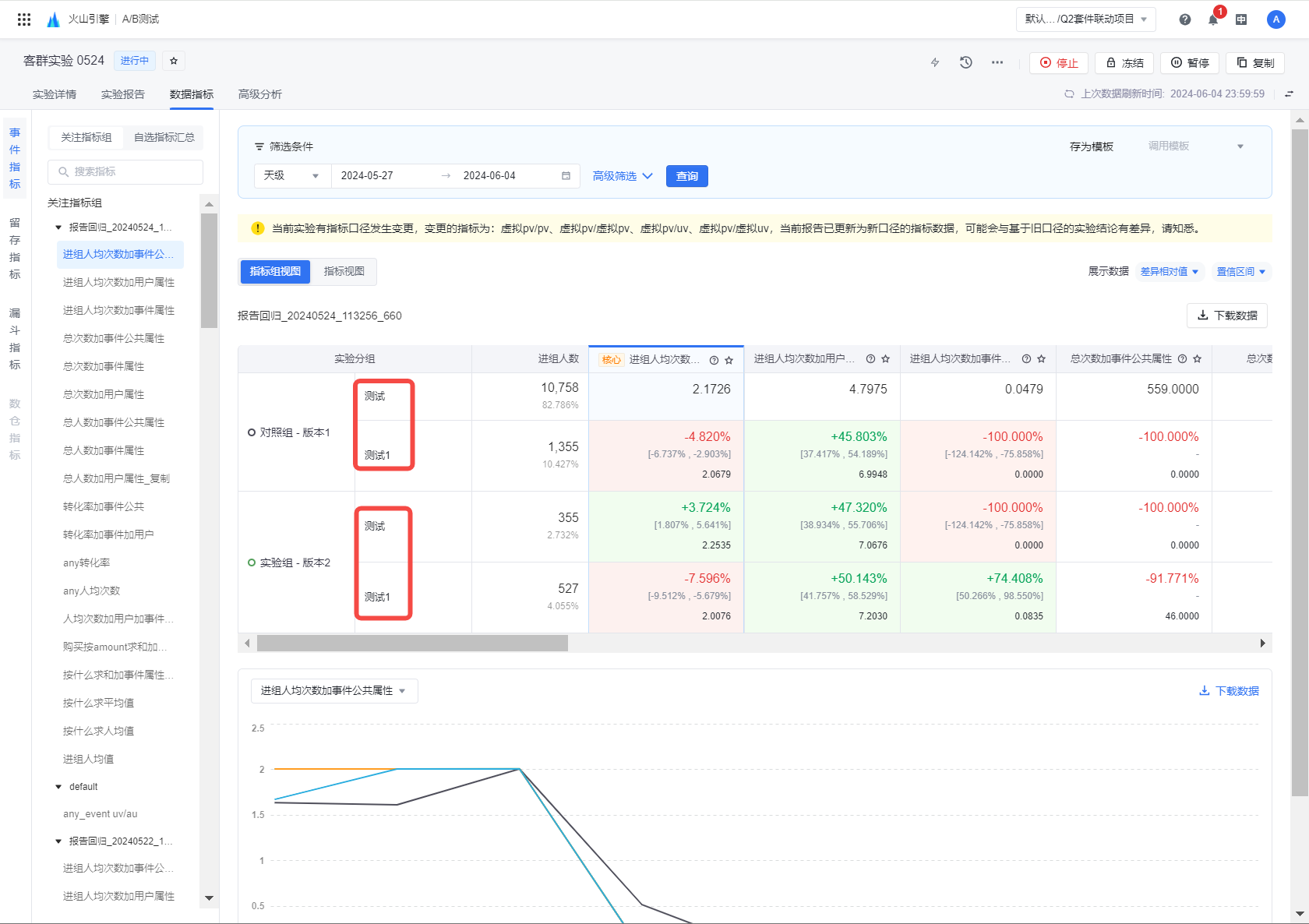Click the 查询 button
This screenshot has height=924, width=1309.
687,176
